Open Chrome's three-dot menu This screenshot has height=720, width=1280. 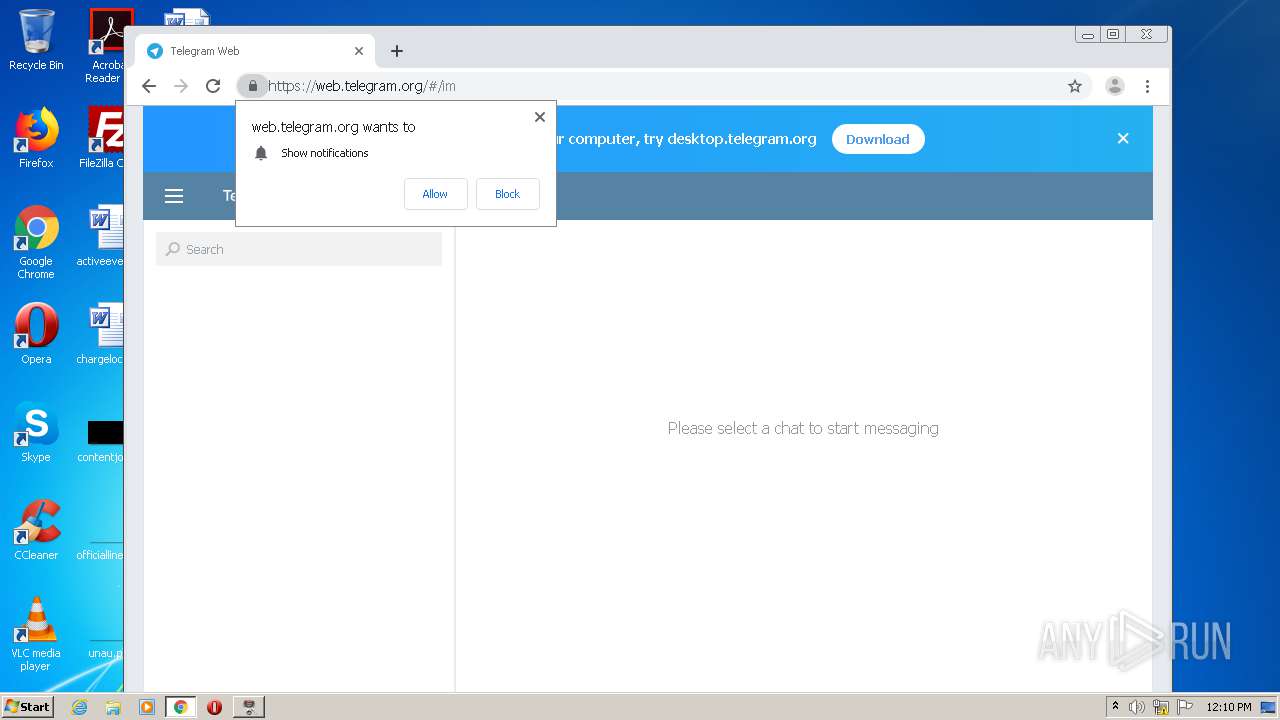(x=1148, y=86)
